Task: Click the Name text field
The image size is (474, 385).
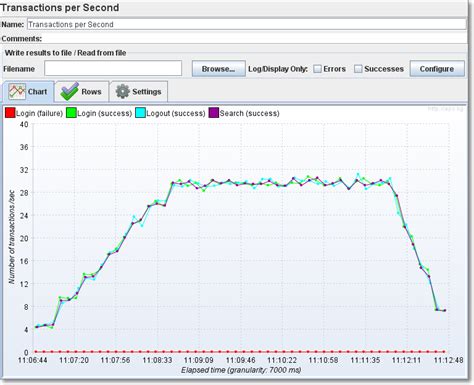Action: point(246,24)
